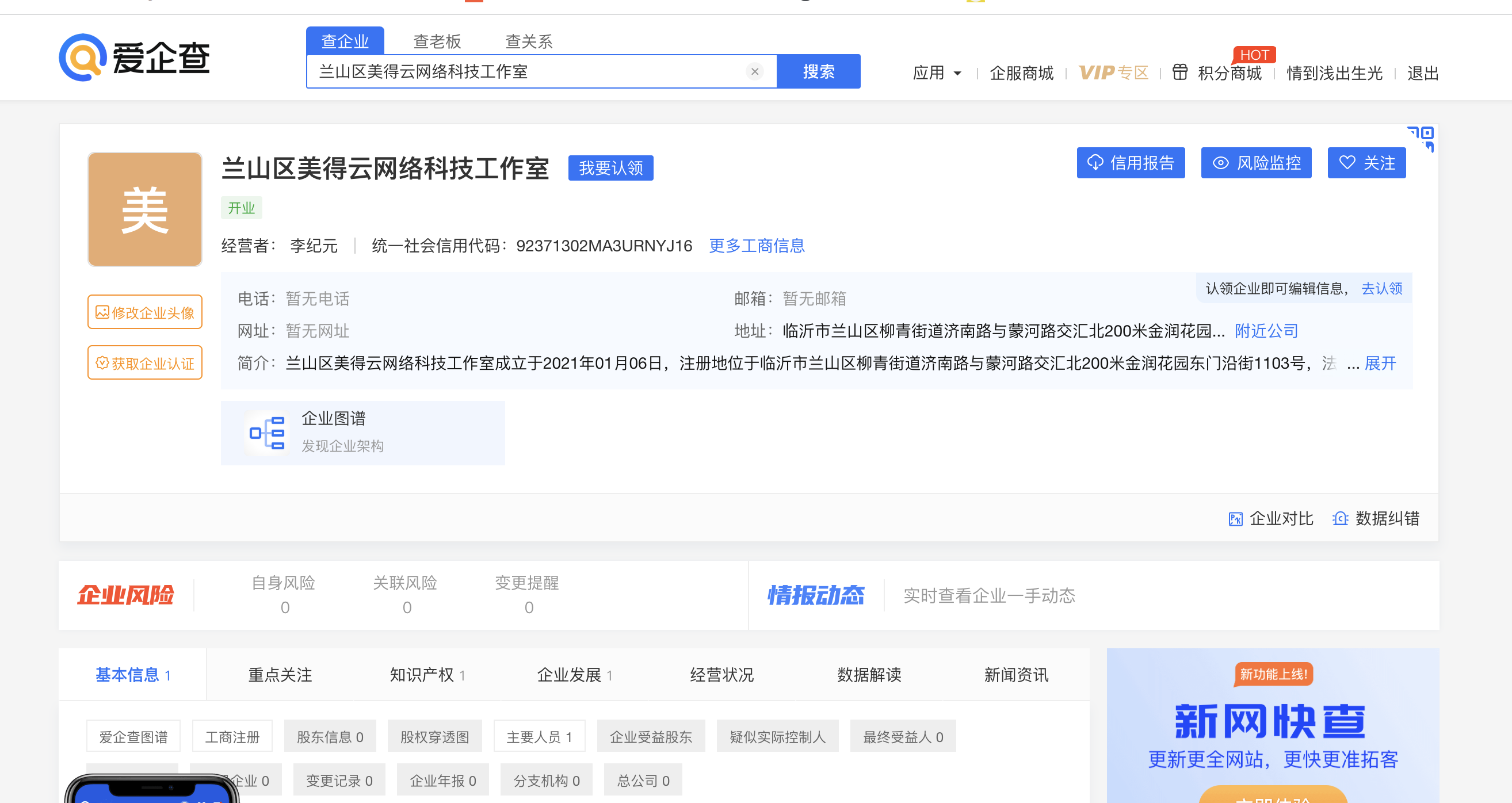Click 数据纠错 text link
The width and height of the screenshot is (1512, 803).
(1387, 519)
